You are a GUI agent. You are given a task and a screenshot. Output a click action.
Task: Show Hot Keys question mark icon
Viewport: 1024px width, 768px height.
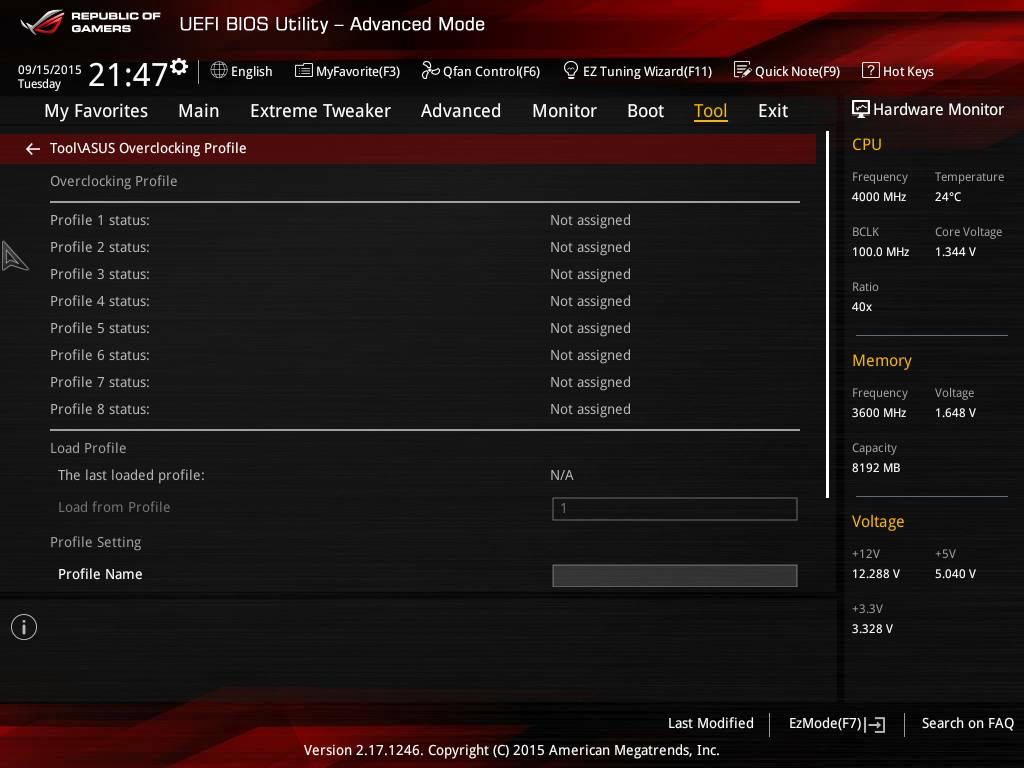[871, 70]
